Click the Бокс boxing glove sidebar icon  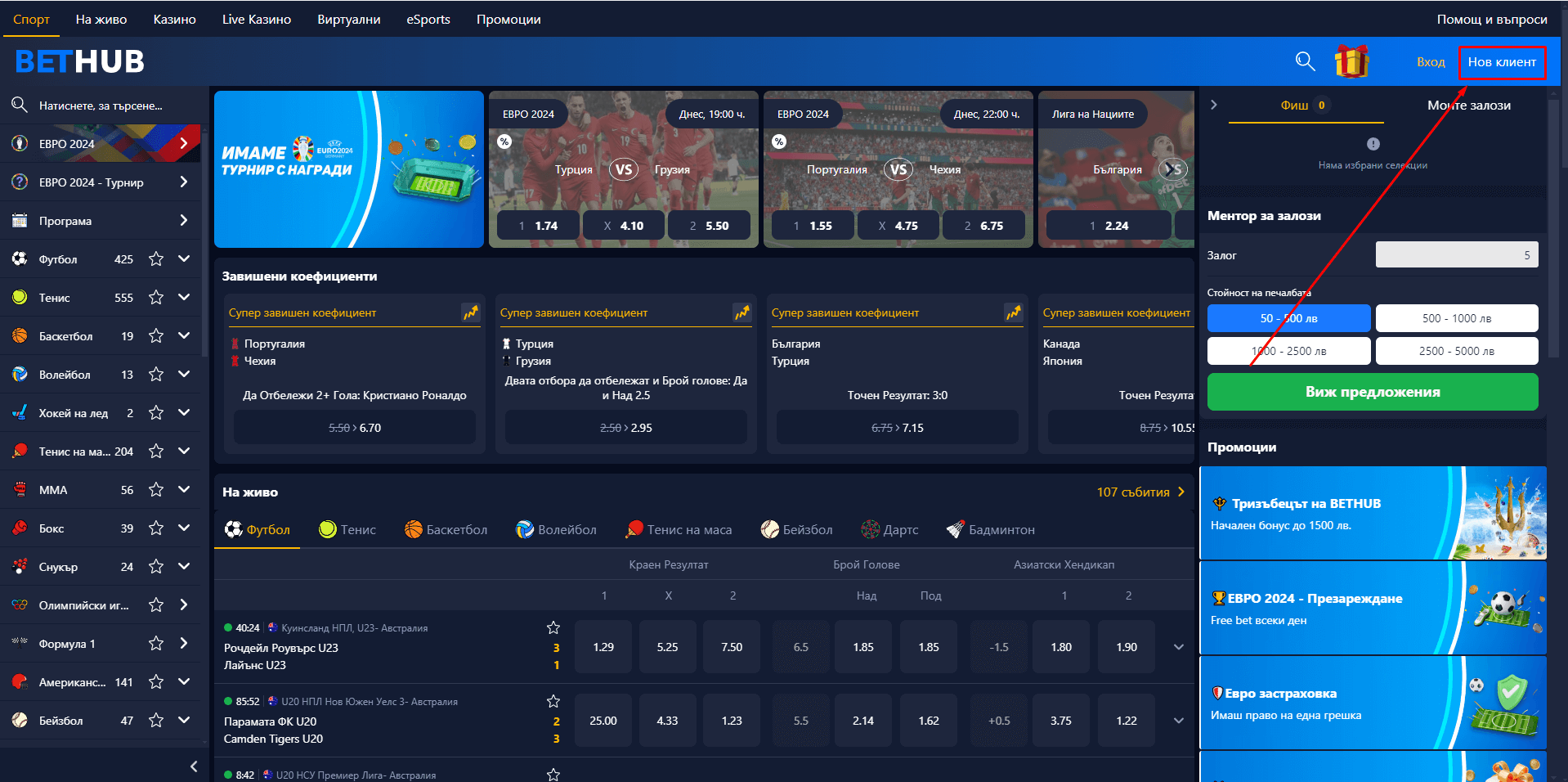[20, 528]
